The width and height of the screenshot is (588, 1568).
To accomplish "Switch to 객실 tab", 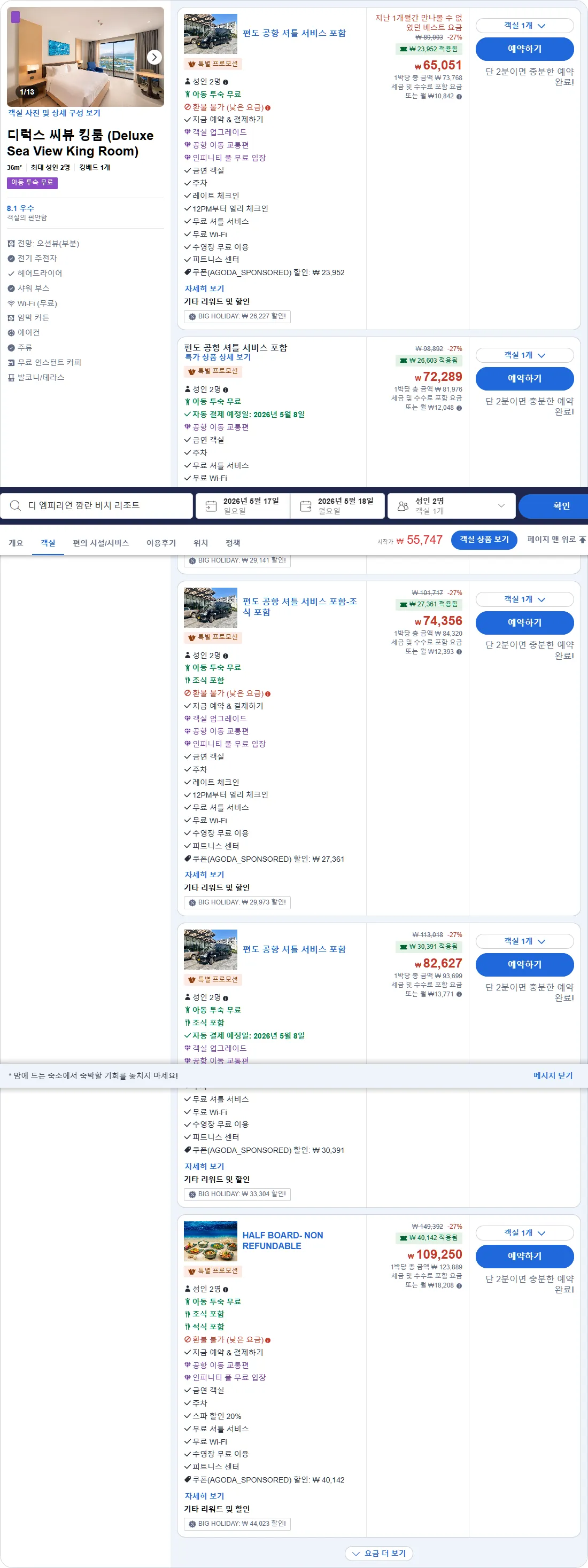I will pyautogui.click(x=48, y=543).
